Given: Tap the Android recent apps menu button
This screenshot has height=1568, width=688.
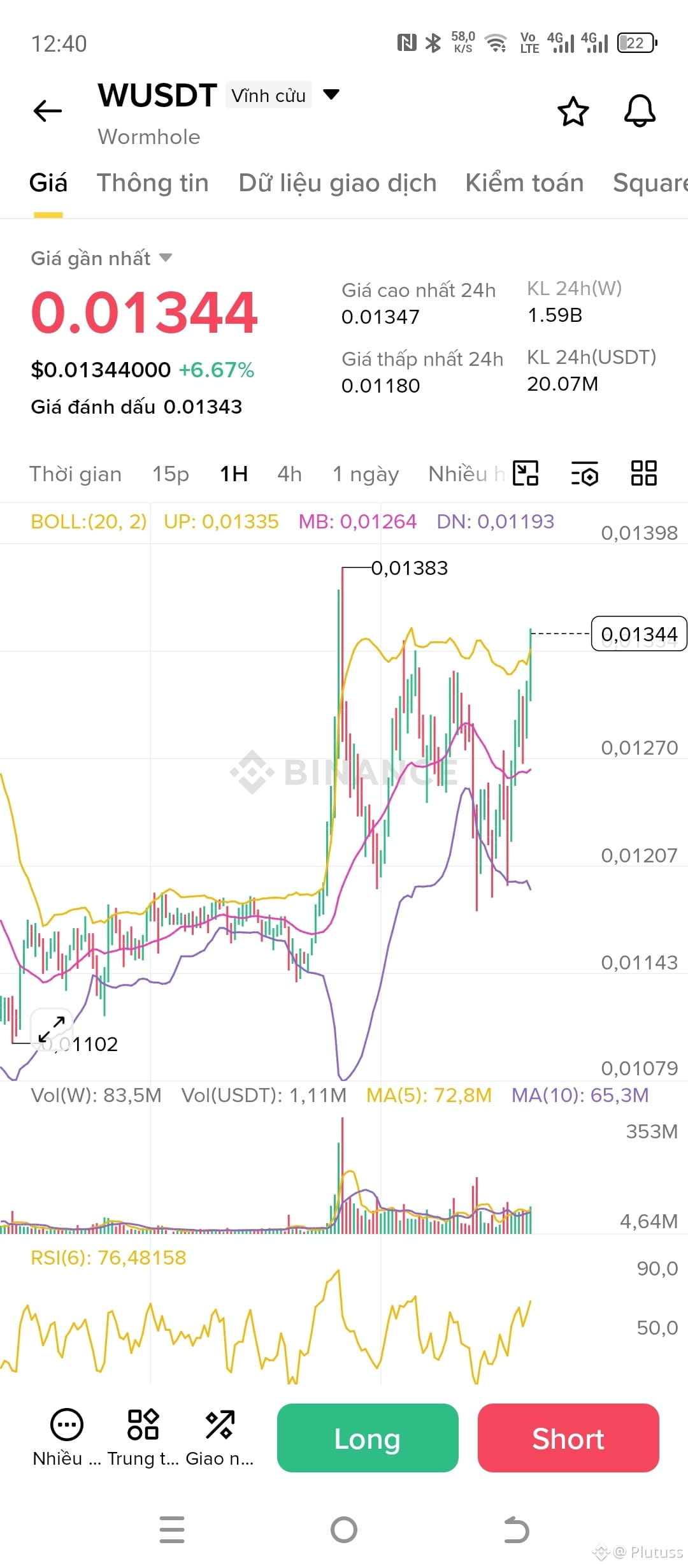Looking at the screenshot, I should [172, 1530].
